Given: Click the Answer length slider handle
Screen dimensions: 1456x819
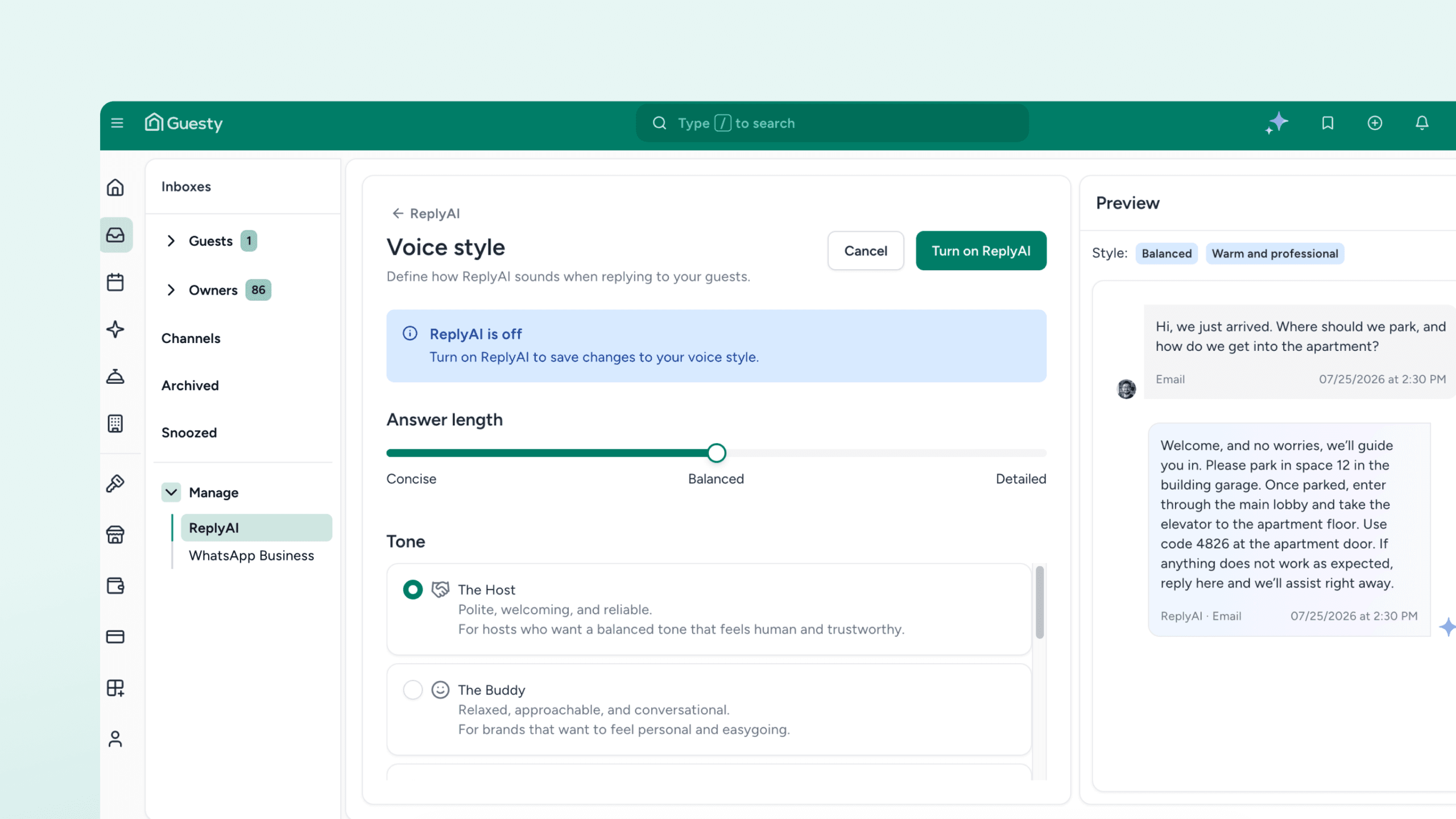Looking at the screenshot, I should coord(717,453).
